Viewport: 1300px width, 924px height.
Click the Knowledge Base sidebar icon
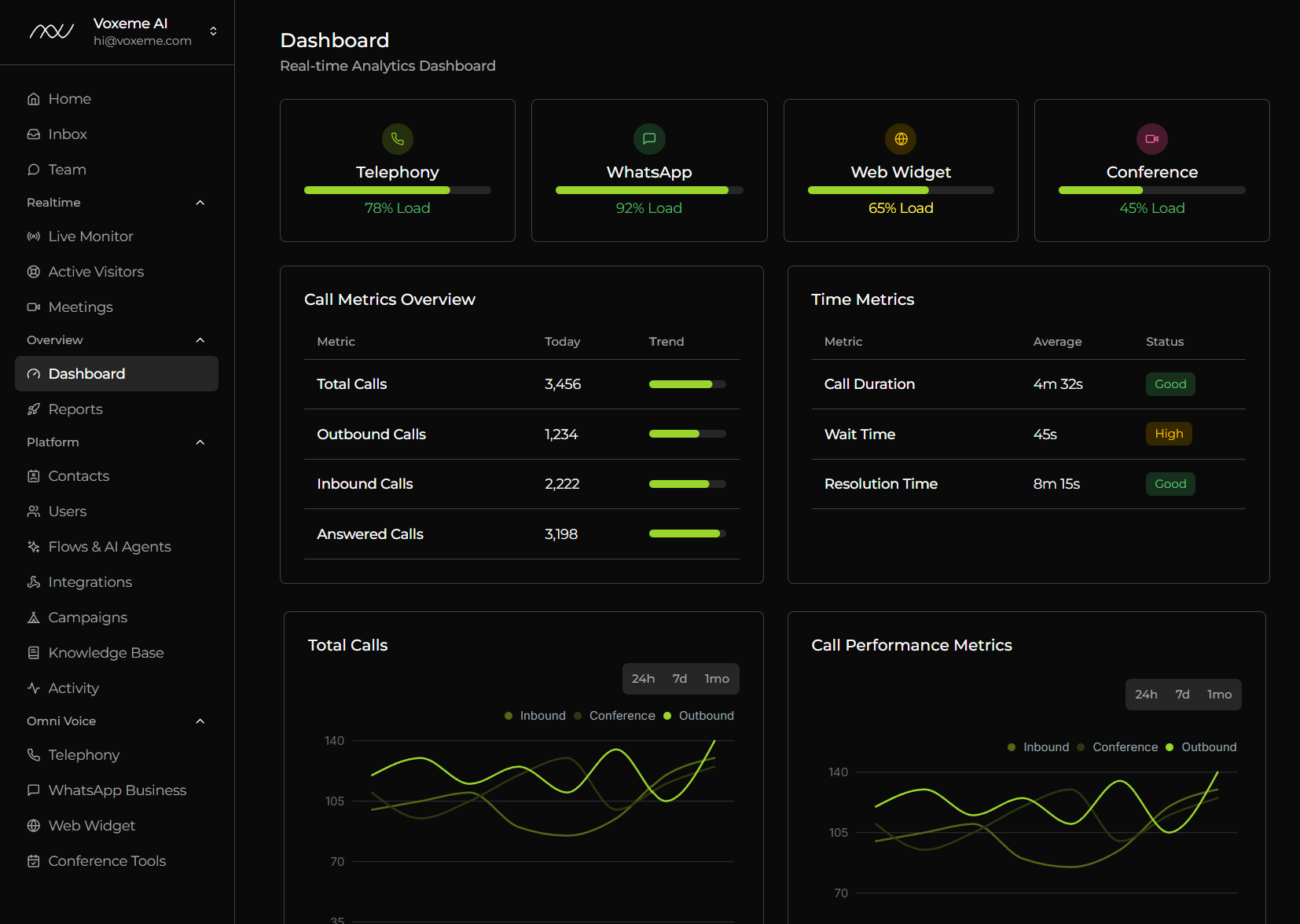coord(33,652)
